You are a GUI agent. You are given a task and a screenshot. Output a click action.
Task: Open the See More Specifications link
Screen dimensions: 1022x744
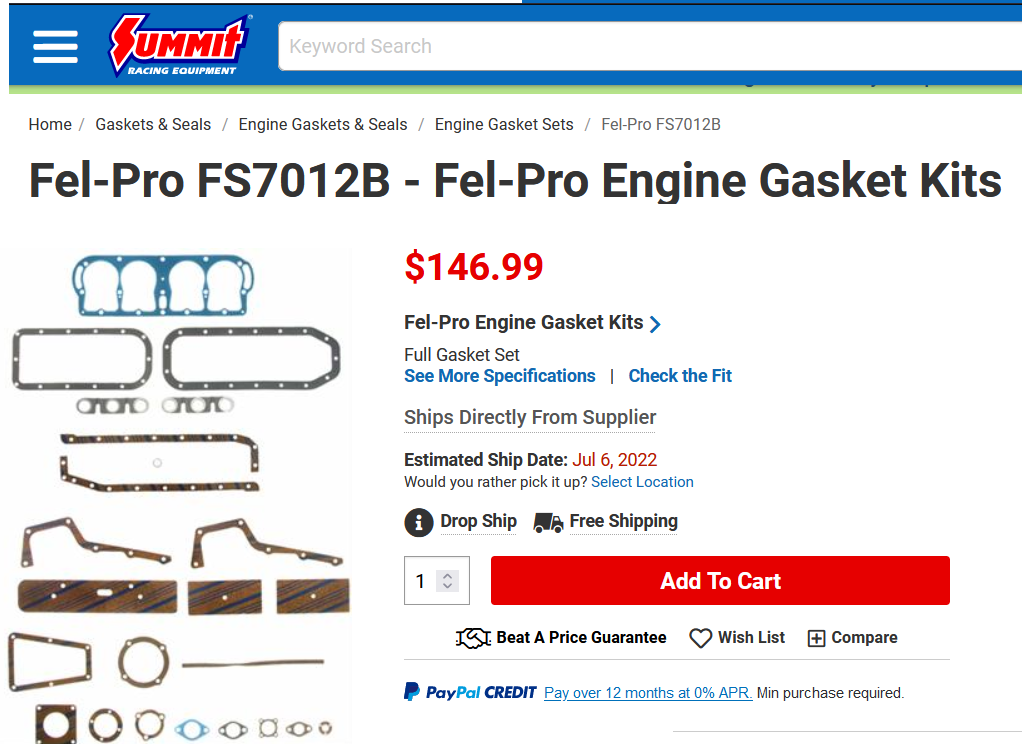(x=499, y=376)
